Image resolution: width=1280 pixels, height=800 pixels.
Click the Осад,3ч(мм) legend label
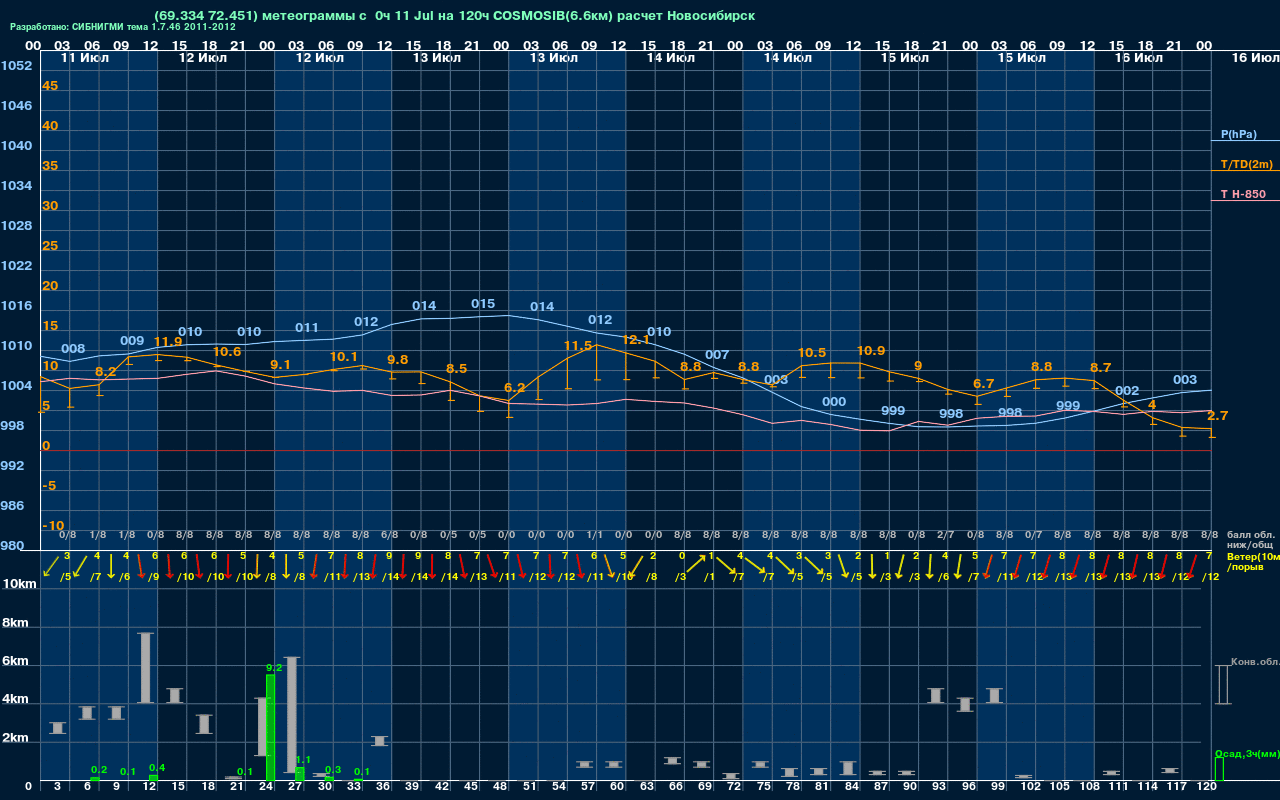[x=1247, y=753]
